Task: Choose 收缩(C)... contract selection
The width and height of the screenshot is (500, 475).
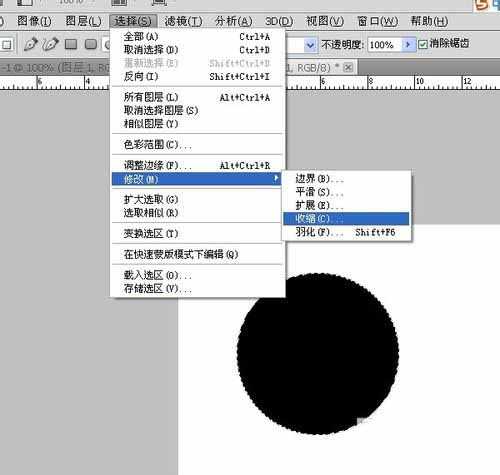Action: (346, 219)
